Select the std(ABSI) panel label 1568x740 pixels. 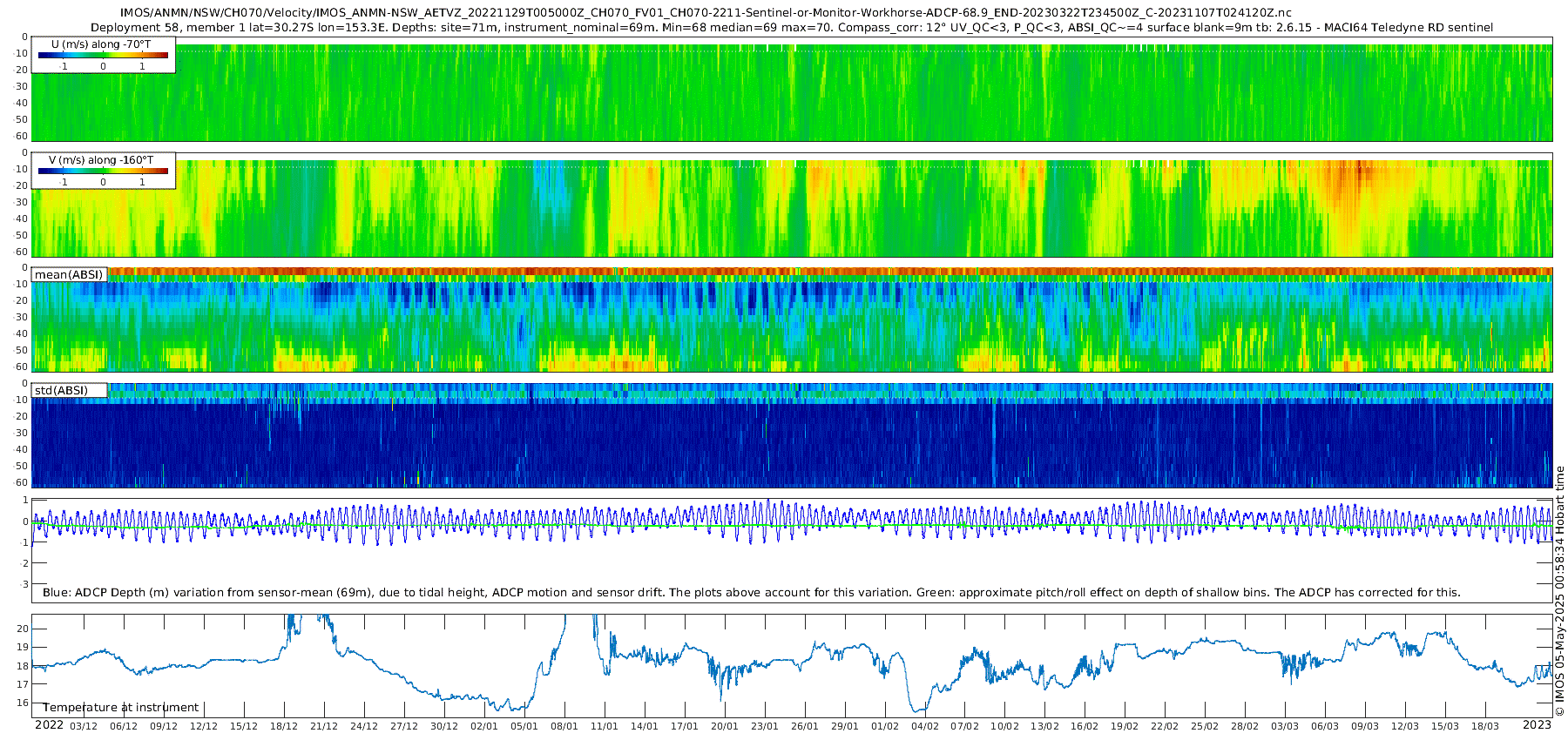(x=69, y=390)
